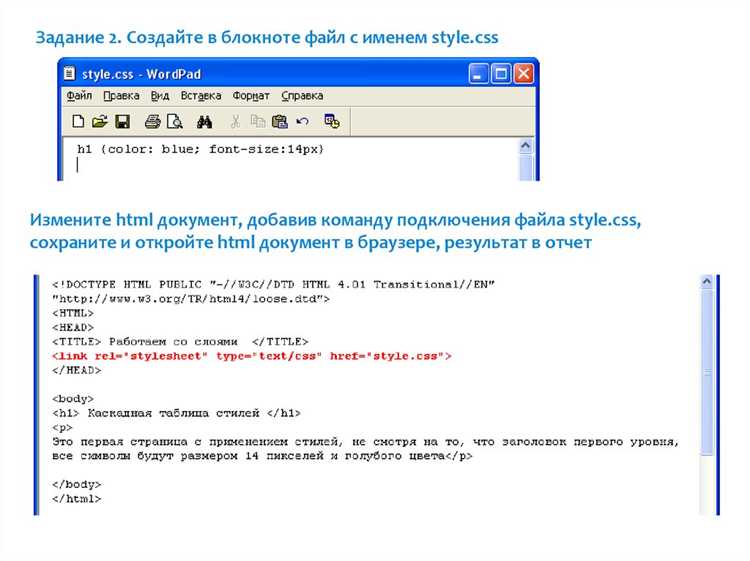Open the Формат menu

251,96
